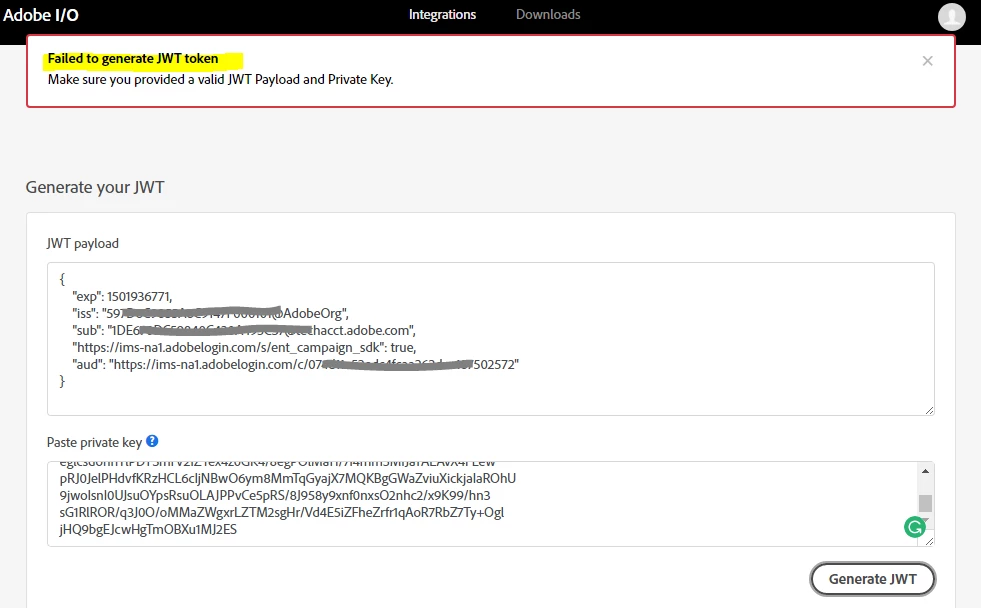981x608 pixels.
Task: Click the "sub" line in payload
Action: click(x=244, y=330)
